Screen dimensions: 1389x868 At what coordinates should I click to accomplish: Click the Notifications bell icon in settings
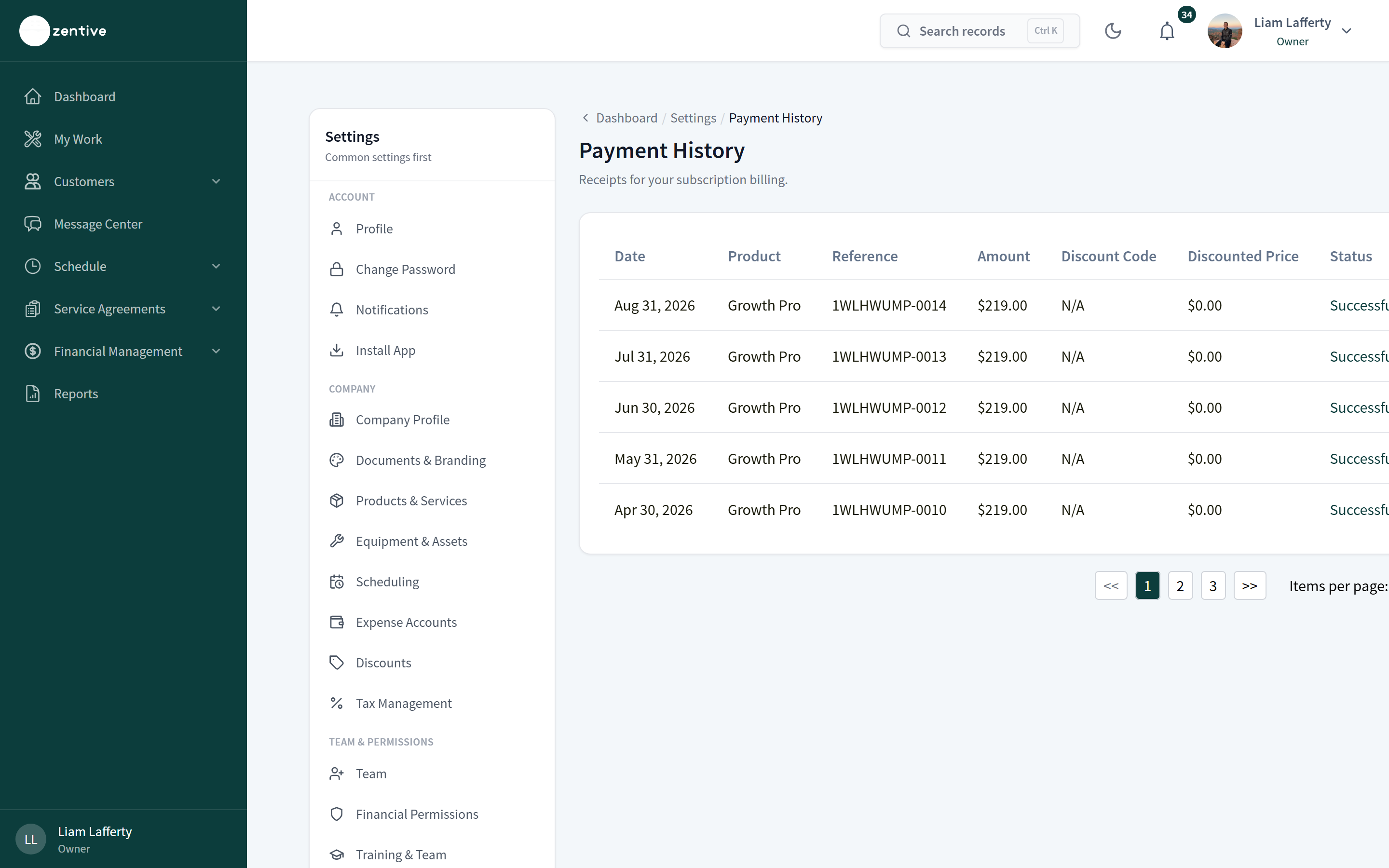[x=337, y=310]
